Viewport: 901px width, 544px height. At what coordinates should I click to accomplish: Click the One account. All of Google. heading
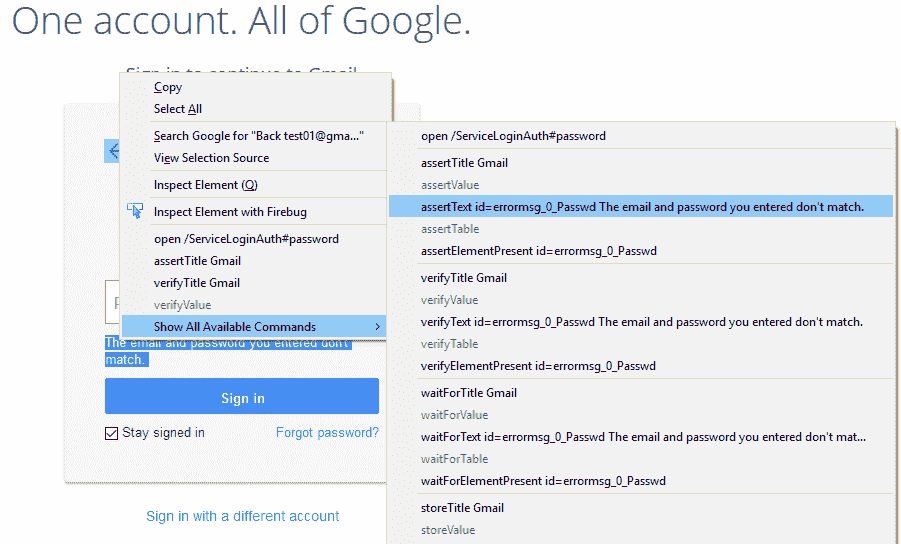241,22
